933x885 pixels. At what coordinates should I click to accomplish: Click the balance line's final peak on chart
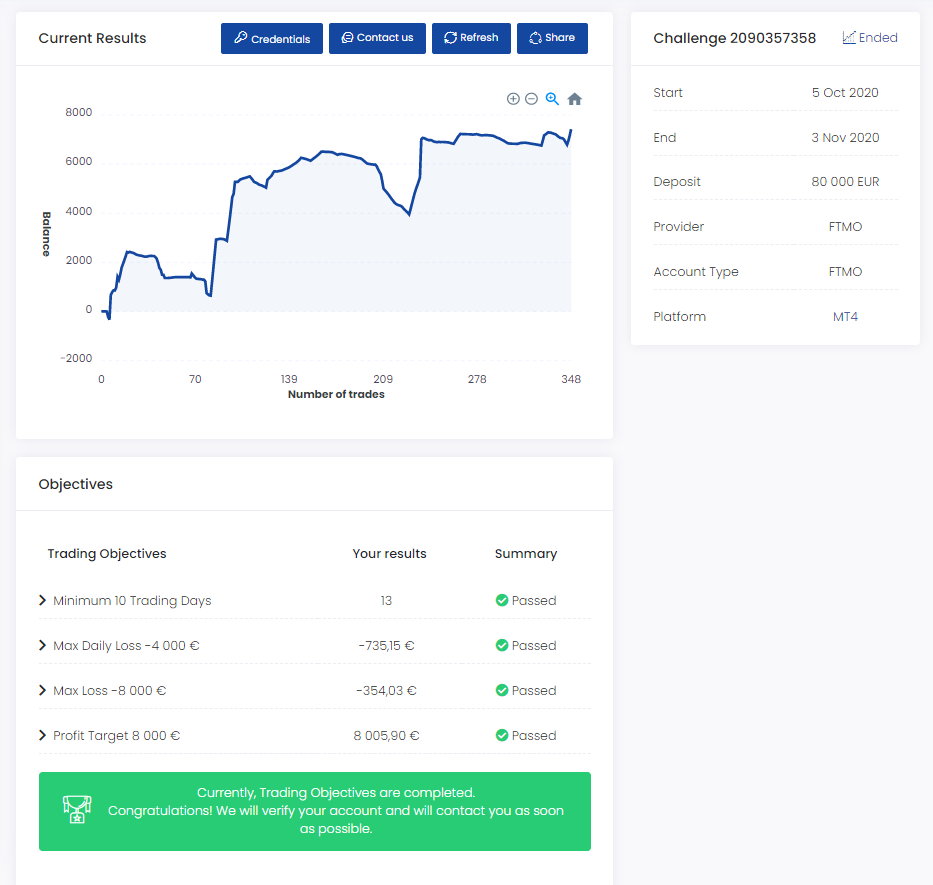571,130
